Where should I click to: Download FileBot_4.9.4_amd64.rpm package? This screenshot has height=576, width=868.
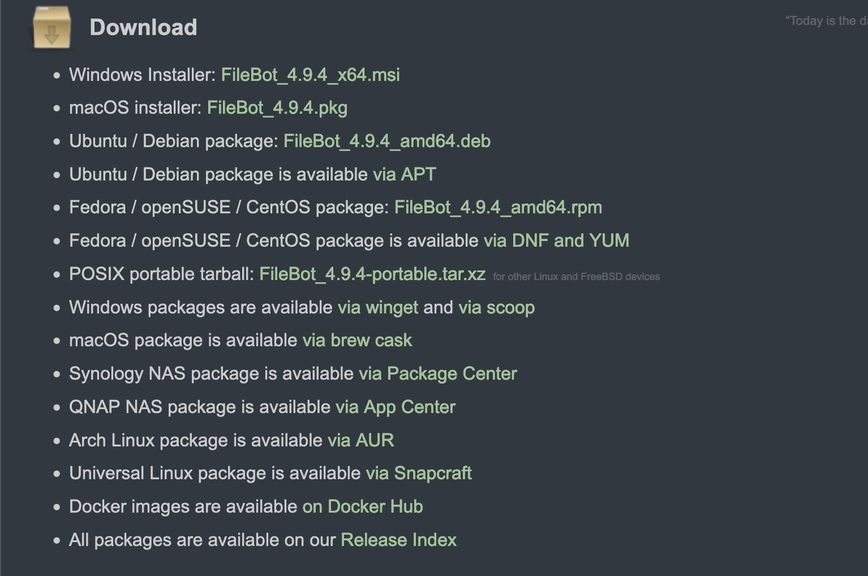[x=498, y=207]
